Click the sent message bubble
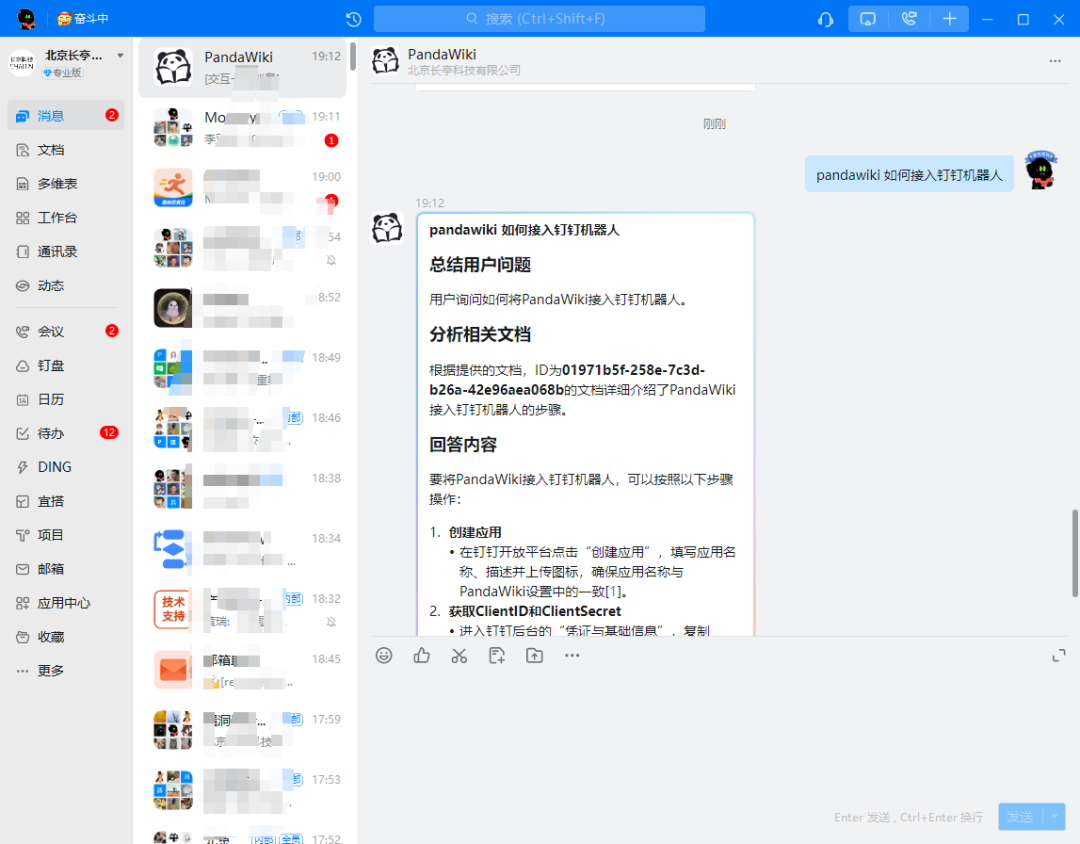Screen dimensions: 1080x844 click(908, 174)
